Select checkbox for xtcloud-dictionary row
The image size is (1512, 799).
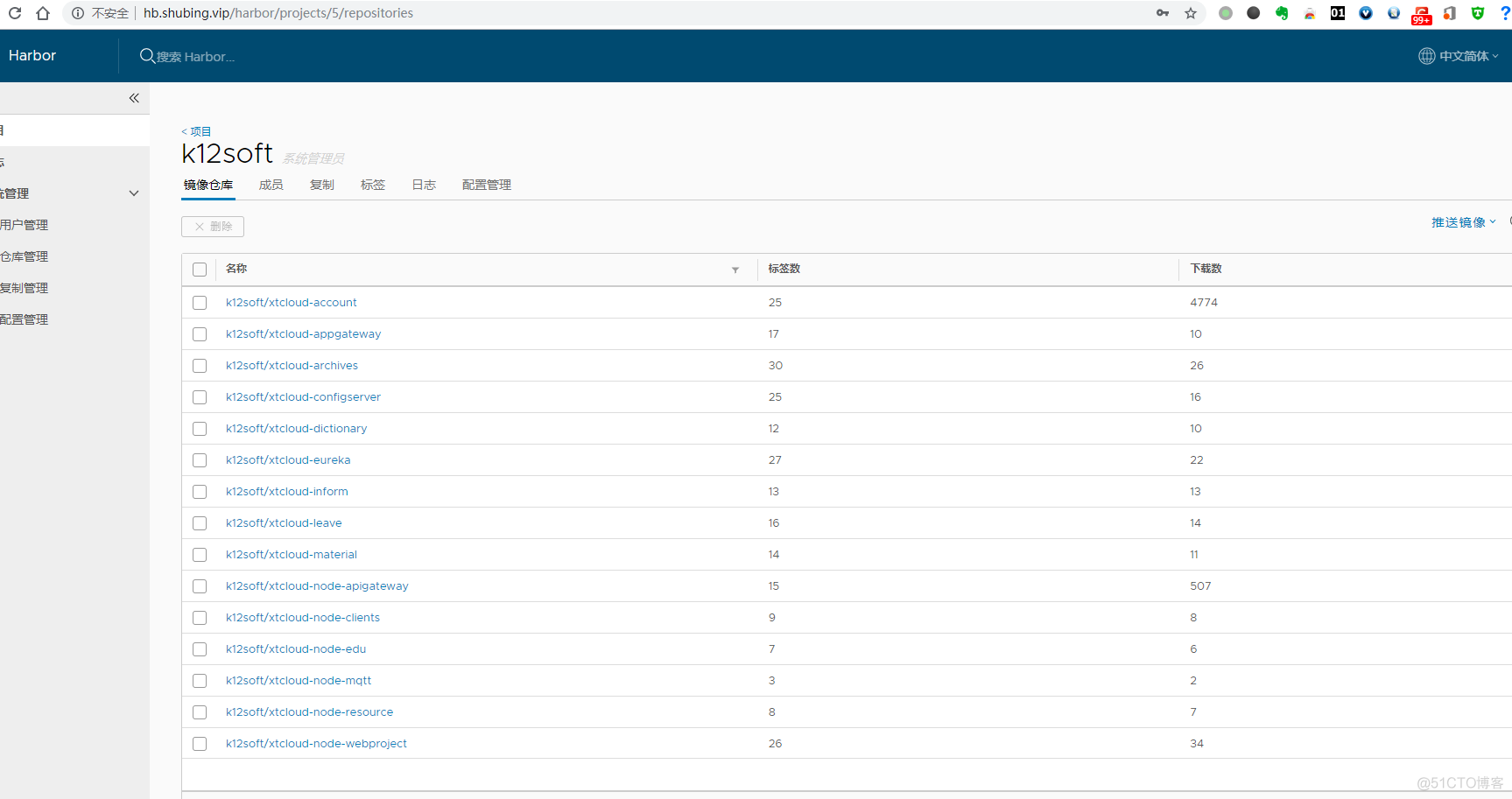pos(200,429)
